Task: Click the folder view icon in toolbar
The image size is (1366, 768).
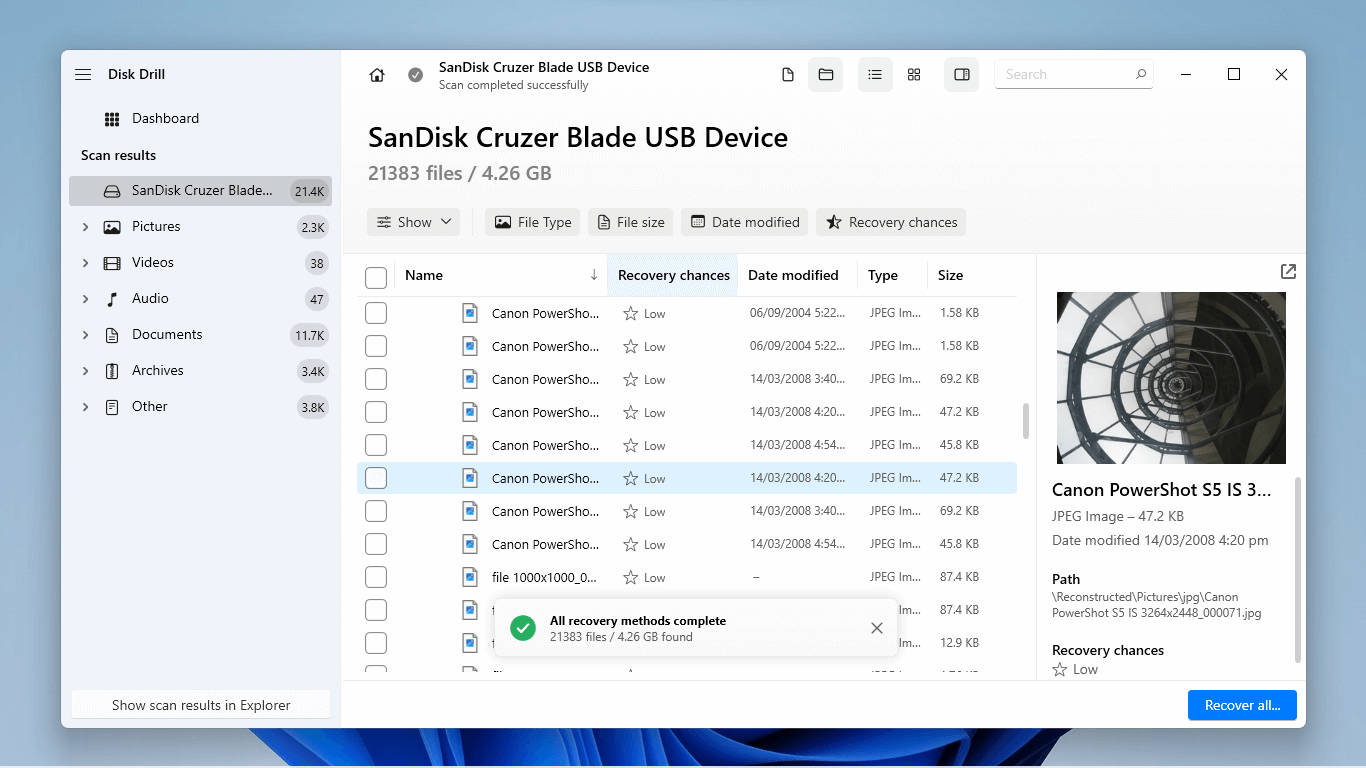Action: 825,74
